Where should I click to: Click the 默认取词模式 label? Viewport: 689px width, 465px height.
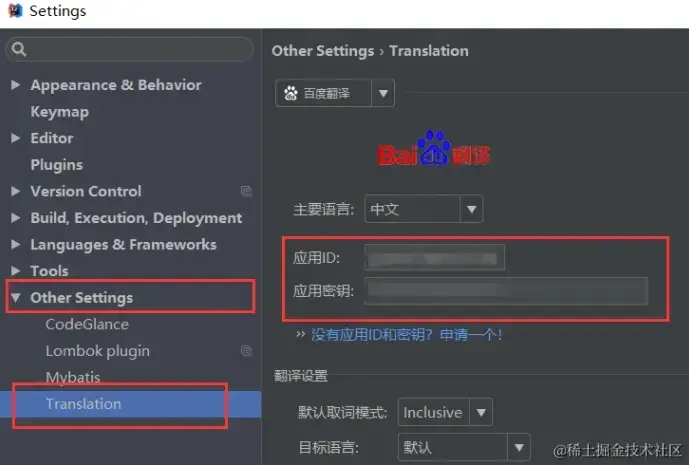coord(343,413)
